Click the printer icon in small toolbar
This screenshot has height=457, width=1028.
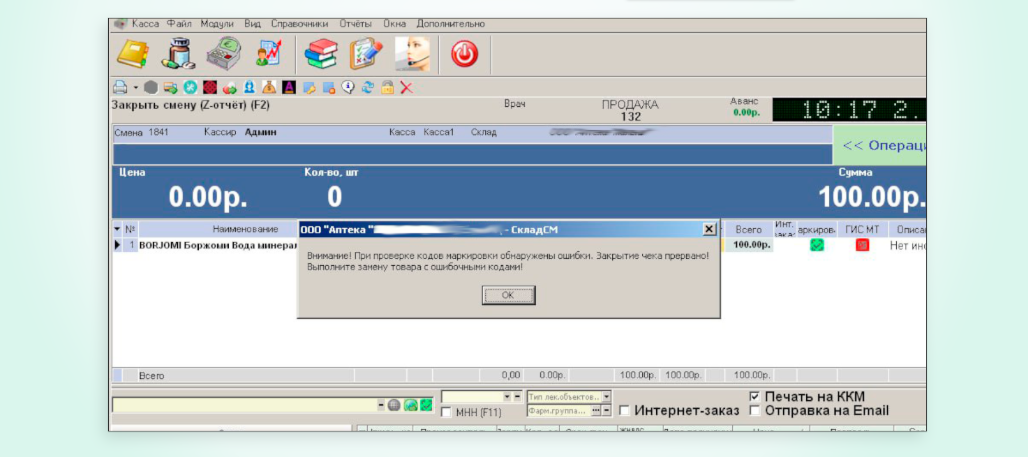click(x=119, y=87)
